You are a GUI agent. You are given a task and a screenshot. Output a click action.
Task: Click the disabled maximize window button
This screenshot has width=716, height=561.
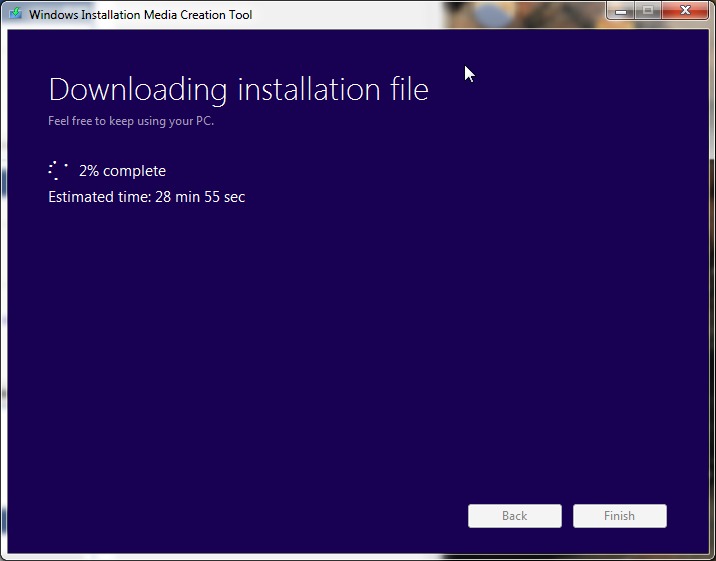click(648, 10)
